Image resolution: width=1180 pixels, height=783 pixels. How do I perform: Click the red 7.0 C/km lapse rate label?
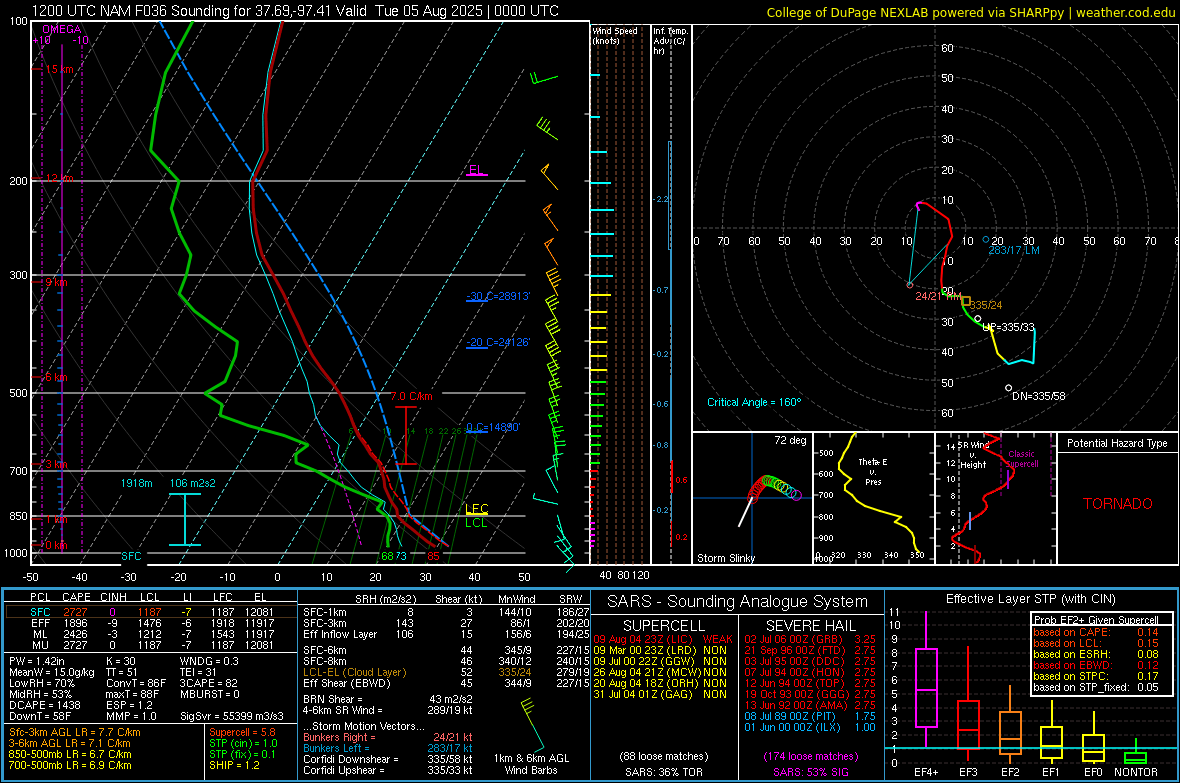pos(412,396)
